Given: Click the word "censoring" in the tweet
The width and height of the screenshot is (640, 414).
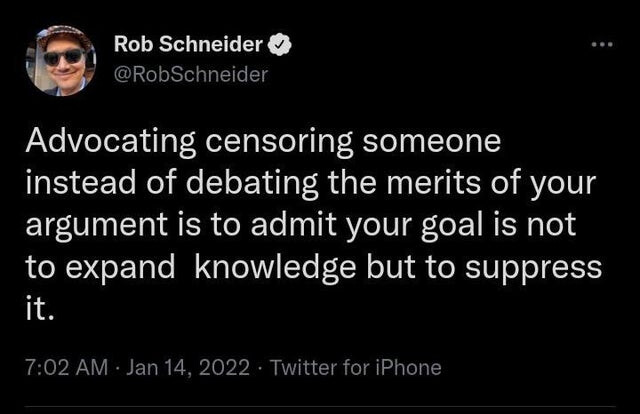Looking at the screenshot, I should pyautogui.click(x=279, y=142).
